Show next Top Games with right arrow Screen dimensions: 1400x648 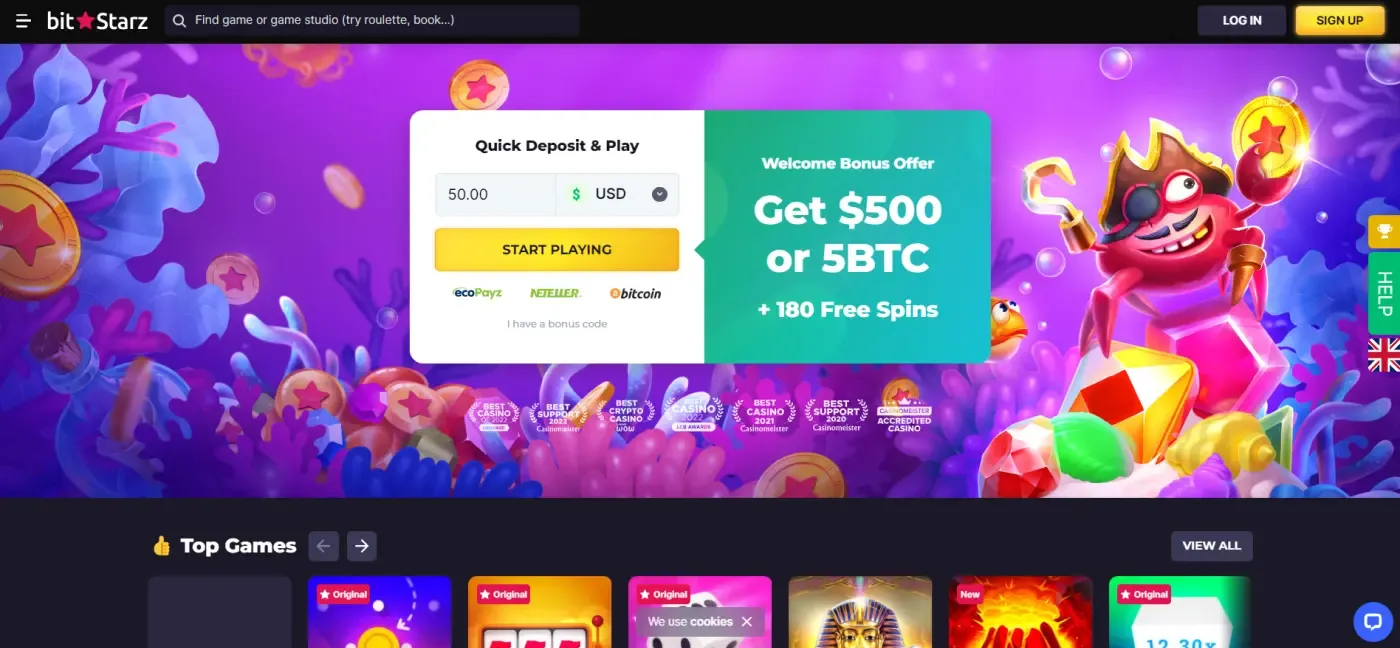tap(362, 546)
